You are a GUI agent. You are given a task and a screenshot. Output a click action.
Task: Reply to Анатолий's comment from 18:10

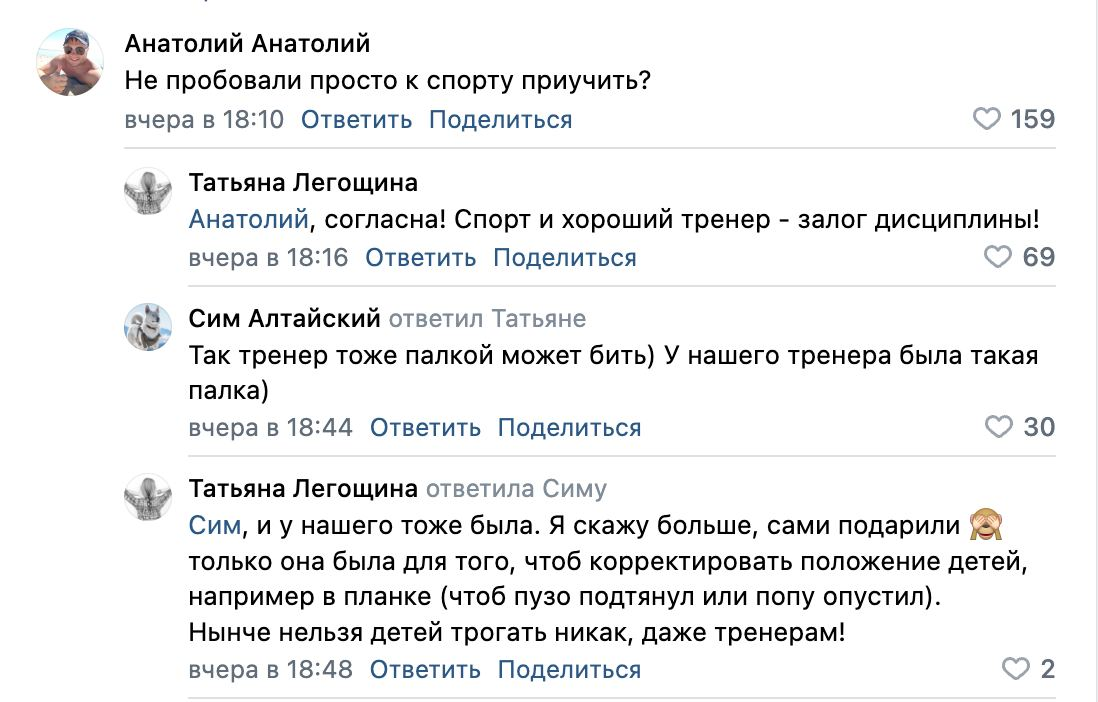356,120
